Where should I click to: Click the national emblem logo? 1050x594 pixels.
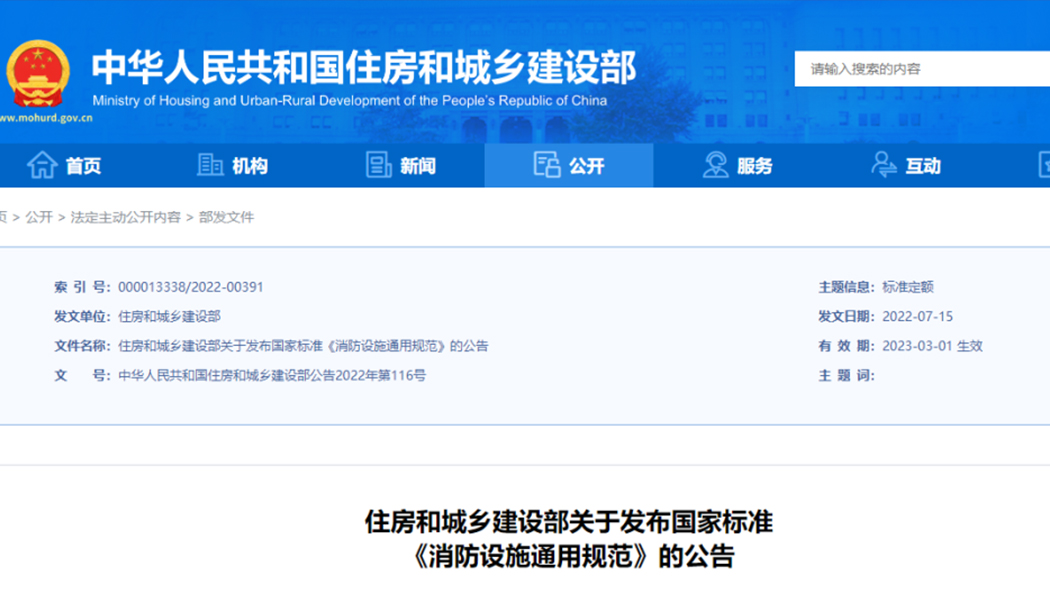click(x=38, y=74)
